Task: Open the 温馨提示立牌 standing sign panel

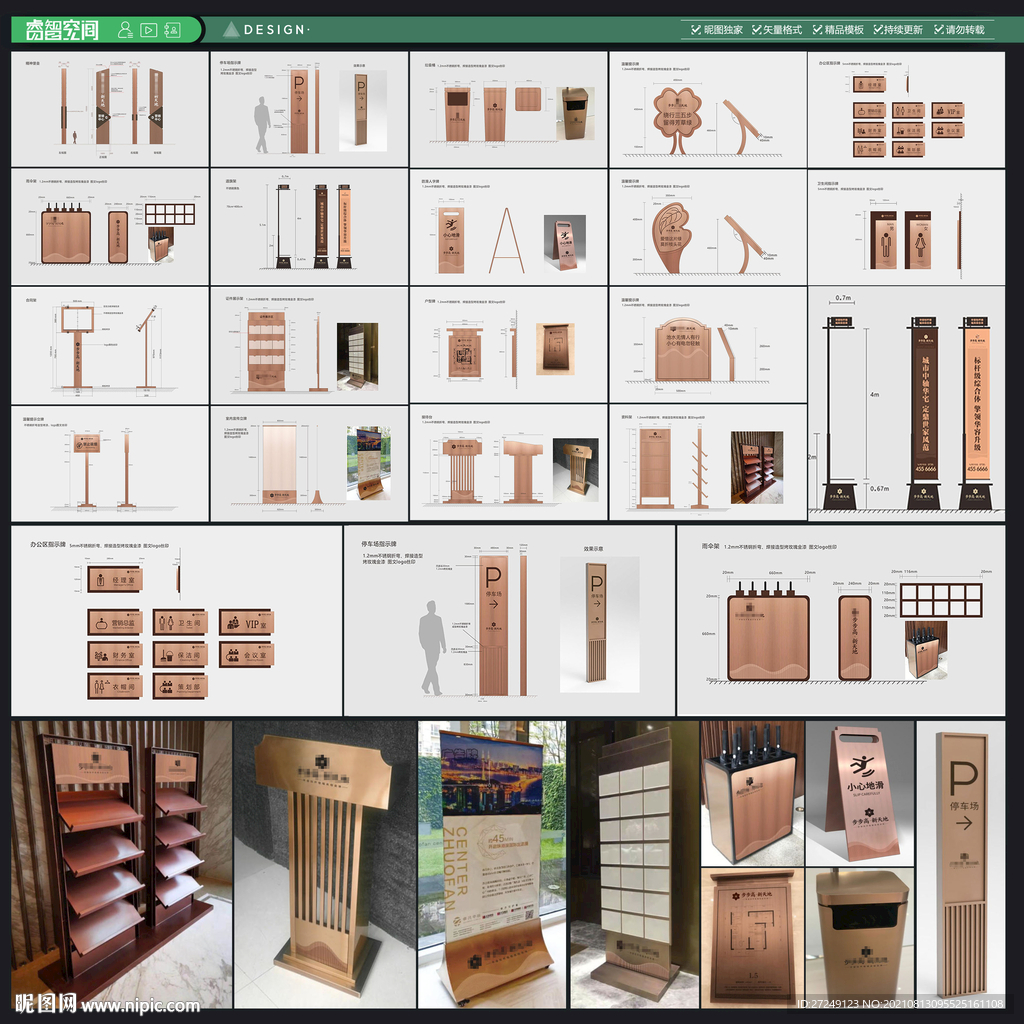Action: (110, 464)
